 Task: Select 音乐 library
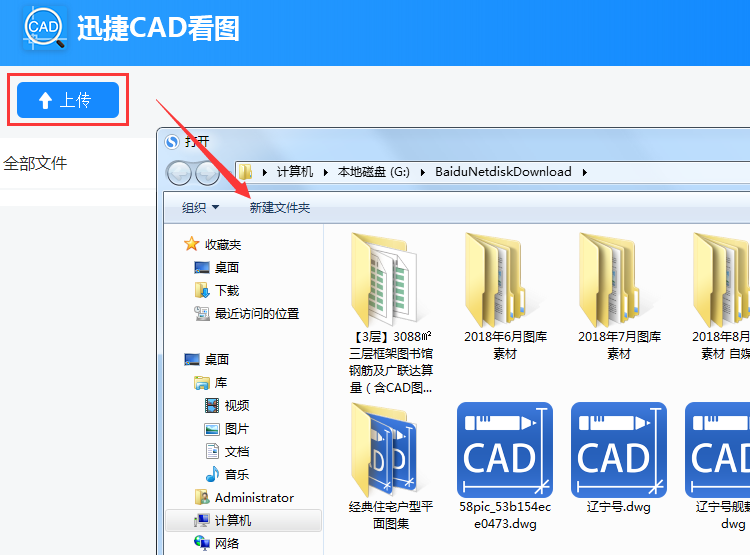(237, 475)
